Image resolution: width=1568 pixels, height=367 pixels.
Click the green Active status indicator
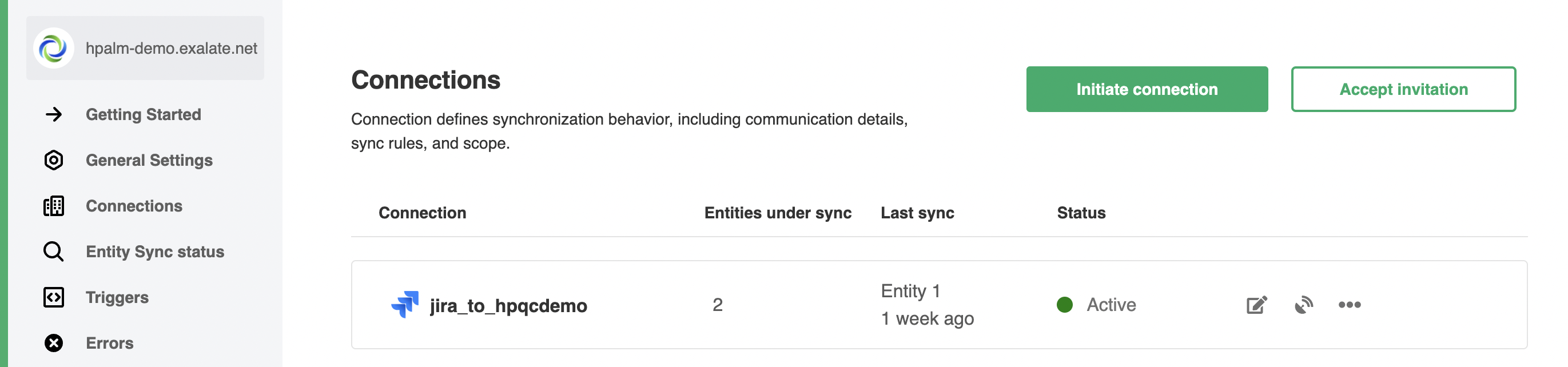coord(1065,305)
